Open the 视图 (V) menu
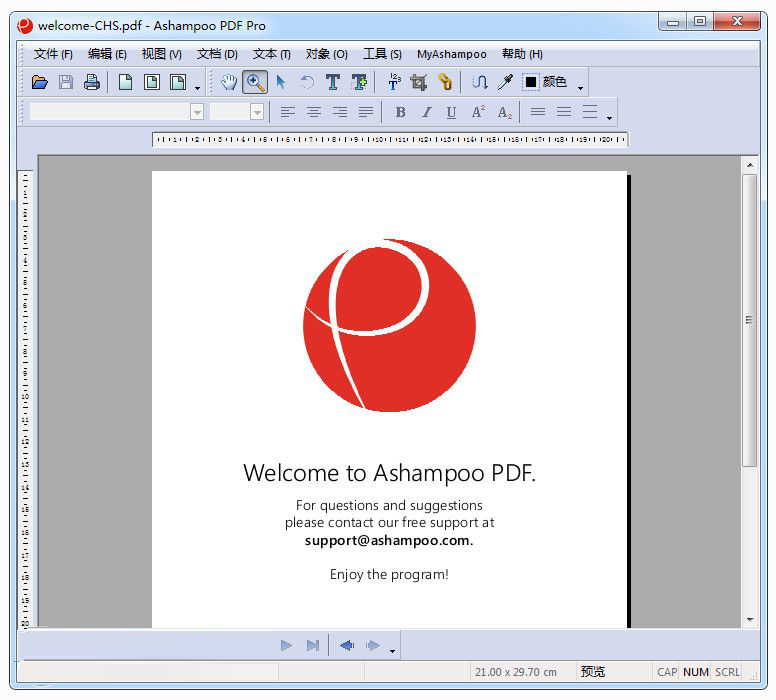The image size is (776, 700). click(x=161, y=54)
